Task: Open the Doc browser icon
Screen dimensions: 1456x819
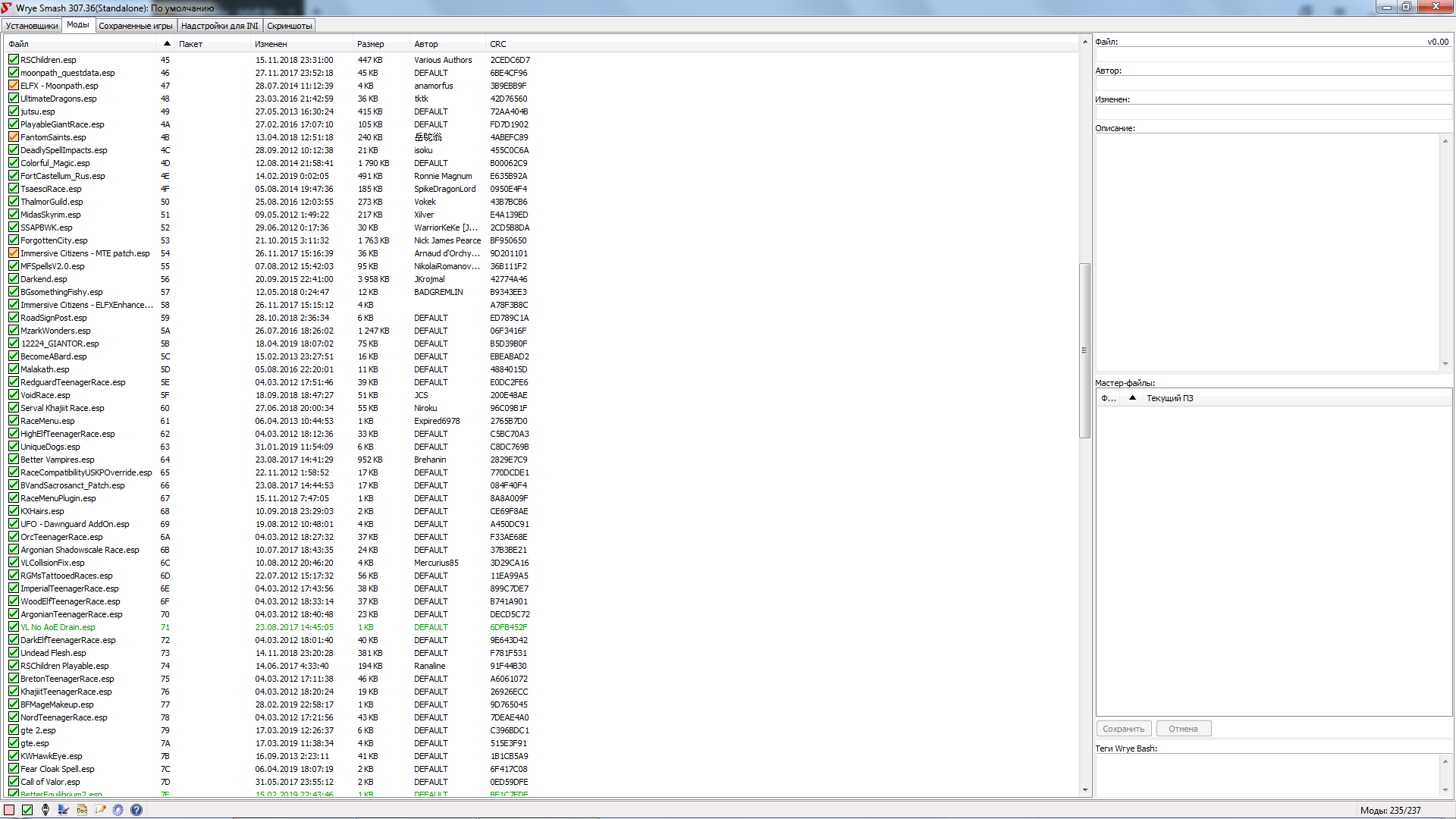Action: 82,810
